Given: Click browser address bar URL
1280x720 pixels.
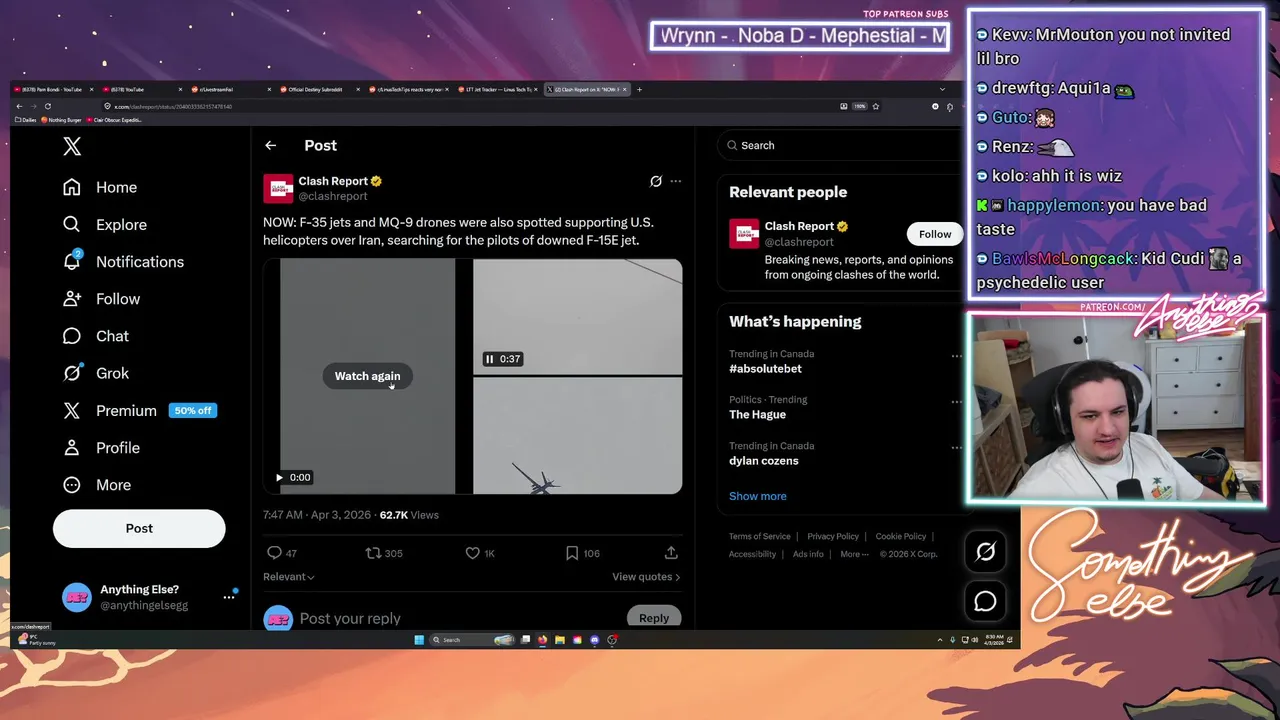Looking at the screenshot, I should 173,106.
